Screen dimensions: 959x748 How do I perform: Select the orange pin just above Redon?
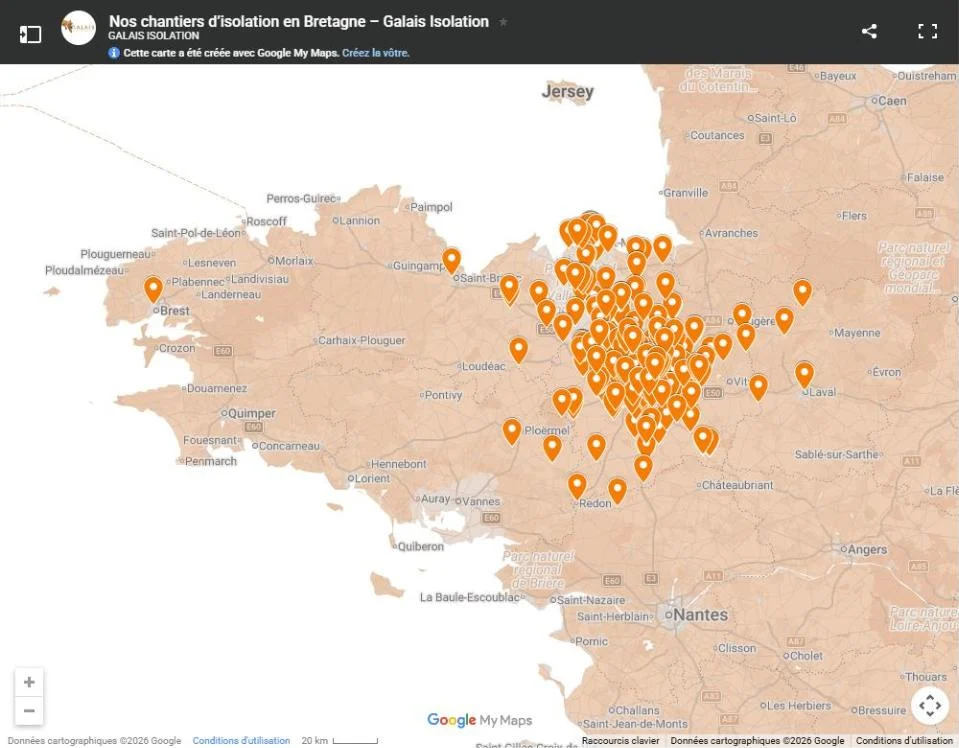click(x=577, y=486)
